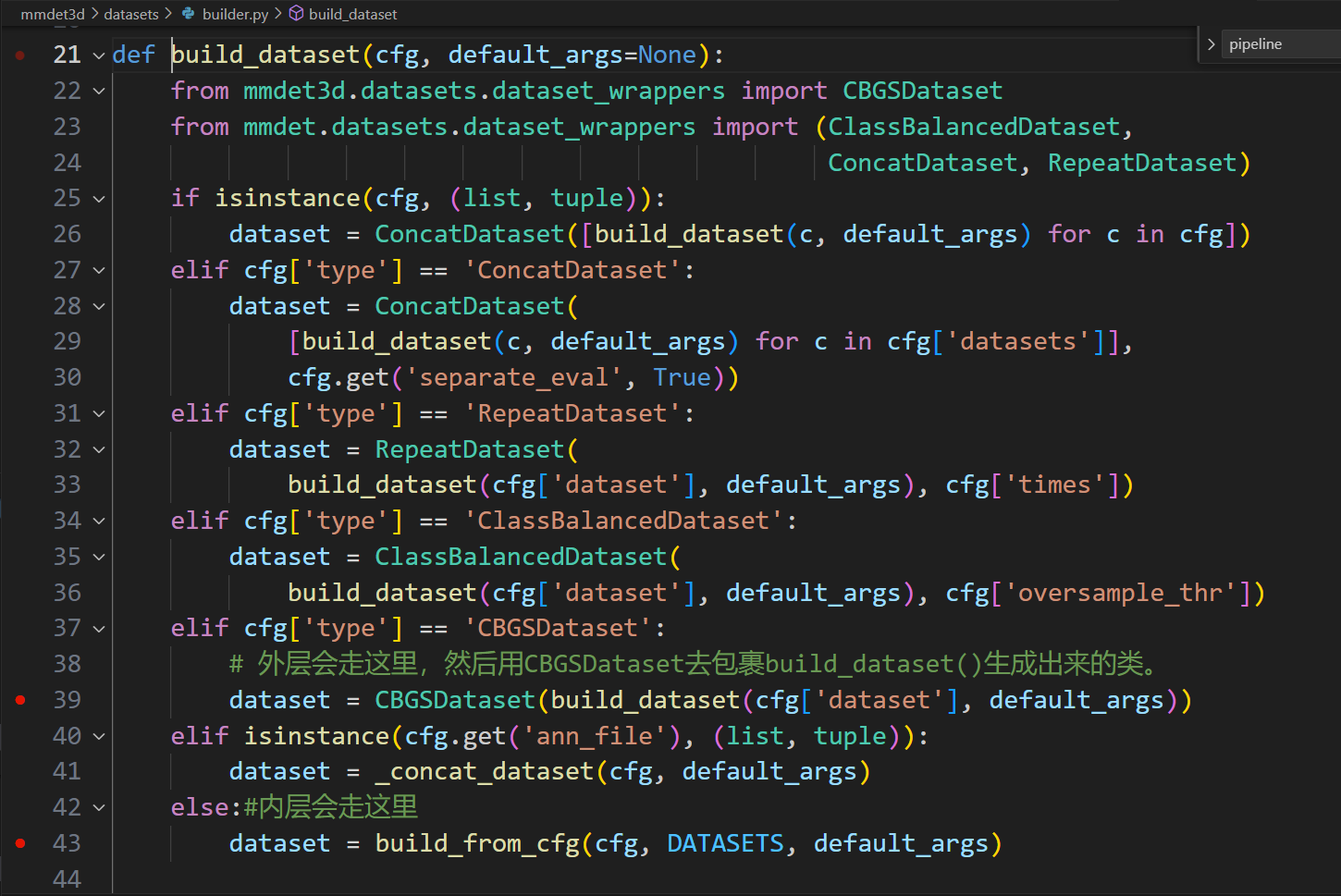
Task: Click the Python file icon in breadcrumb
Action: [189, 14]
